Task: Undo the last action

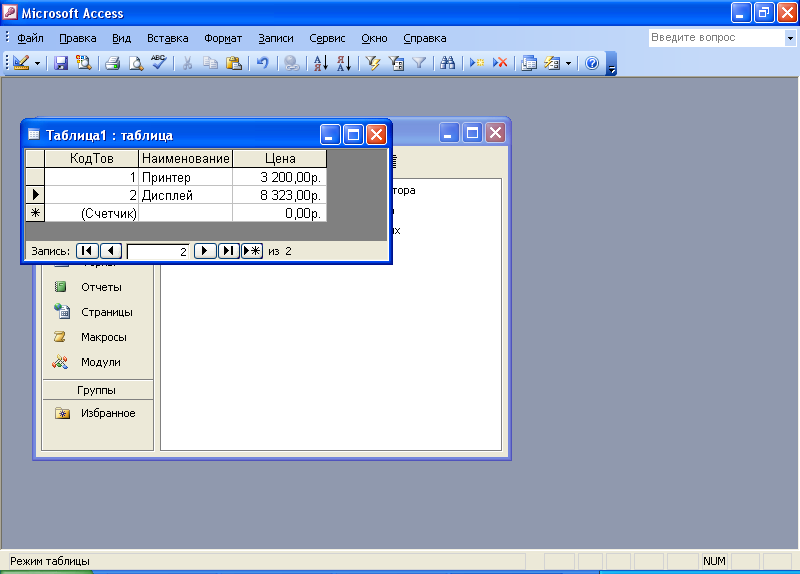Action: pos(262,63)
